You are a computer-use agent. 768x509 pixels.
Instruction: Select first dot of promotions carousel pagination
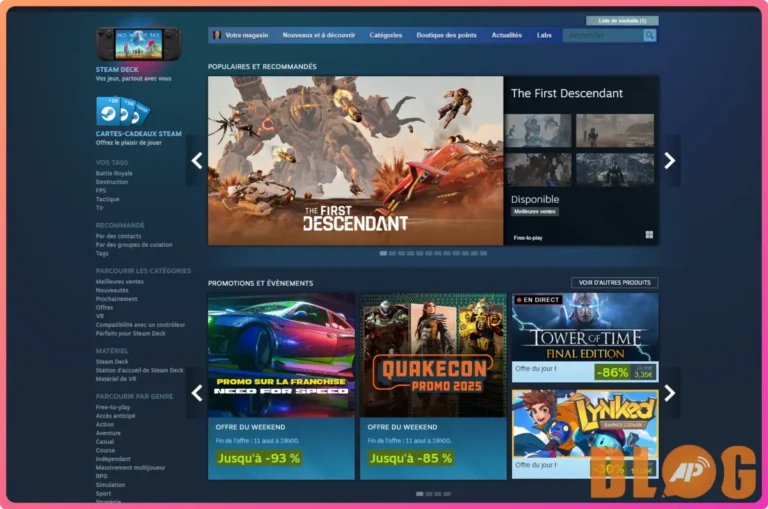419,494
